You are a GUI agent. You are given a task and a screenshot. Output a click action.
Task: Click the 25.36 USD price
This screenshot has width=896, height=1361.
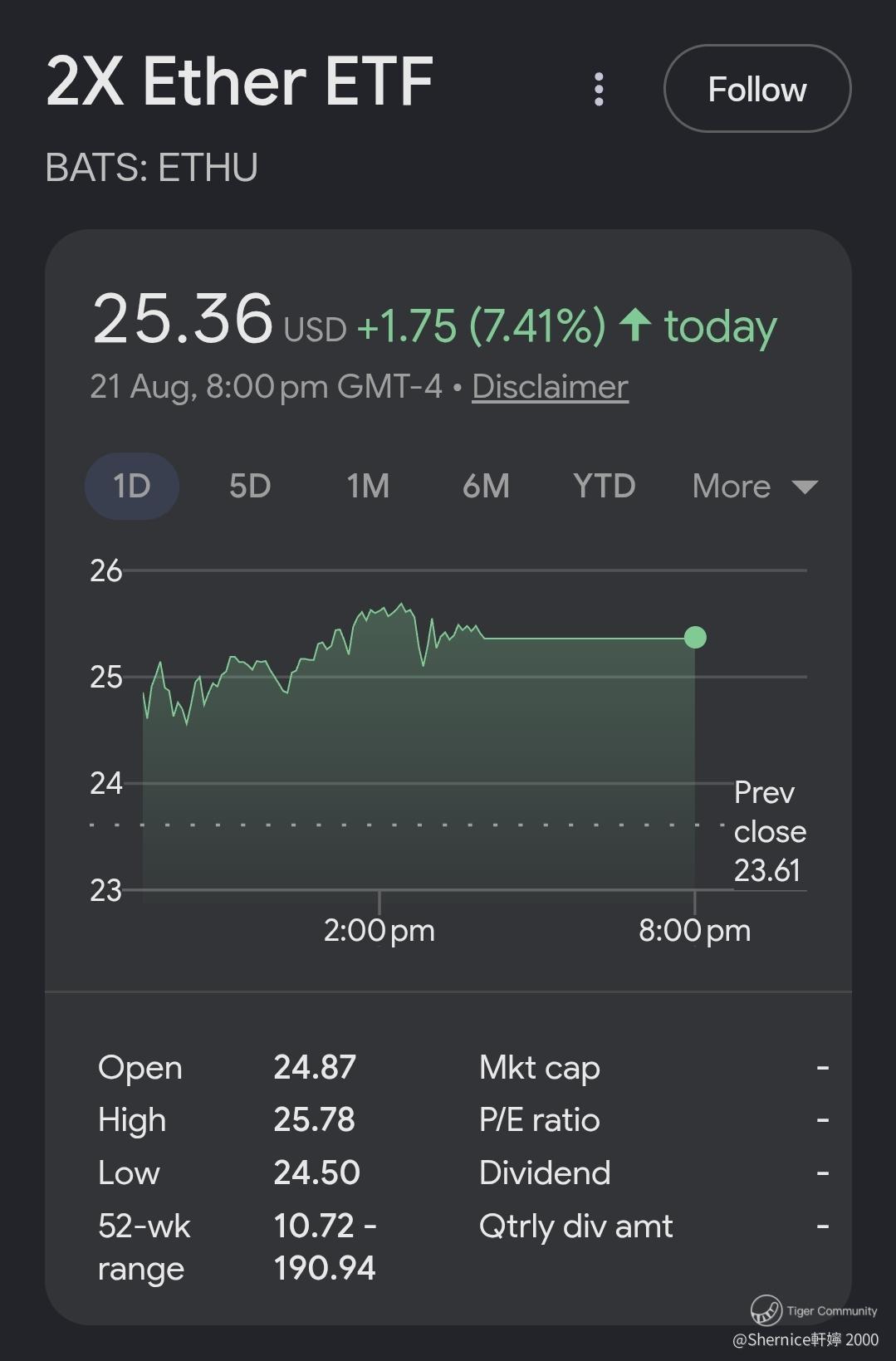coord(219,321)
